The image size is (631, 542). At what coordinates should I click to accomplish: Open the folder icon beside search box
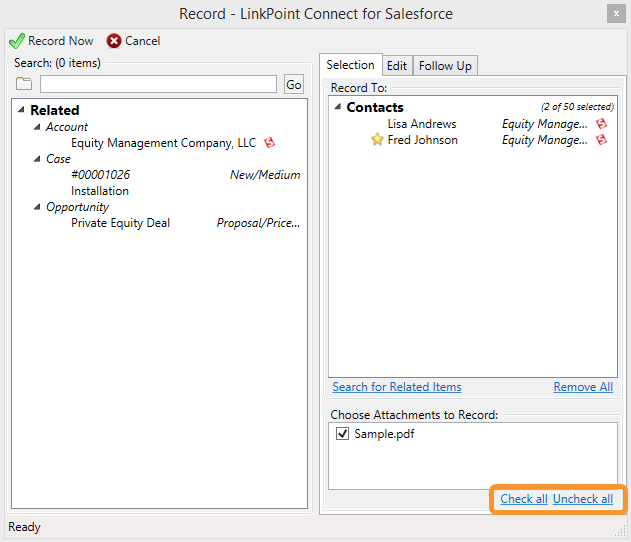tap(24, 84)
